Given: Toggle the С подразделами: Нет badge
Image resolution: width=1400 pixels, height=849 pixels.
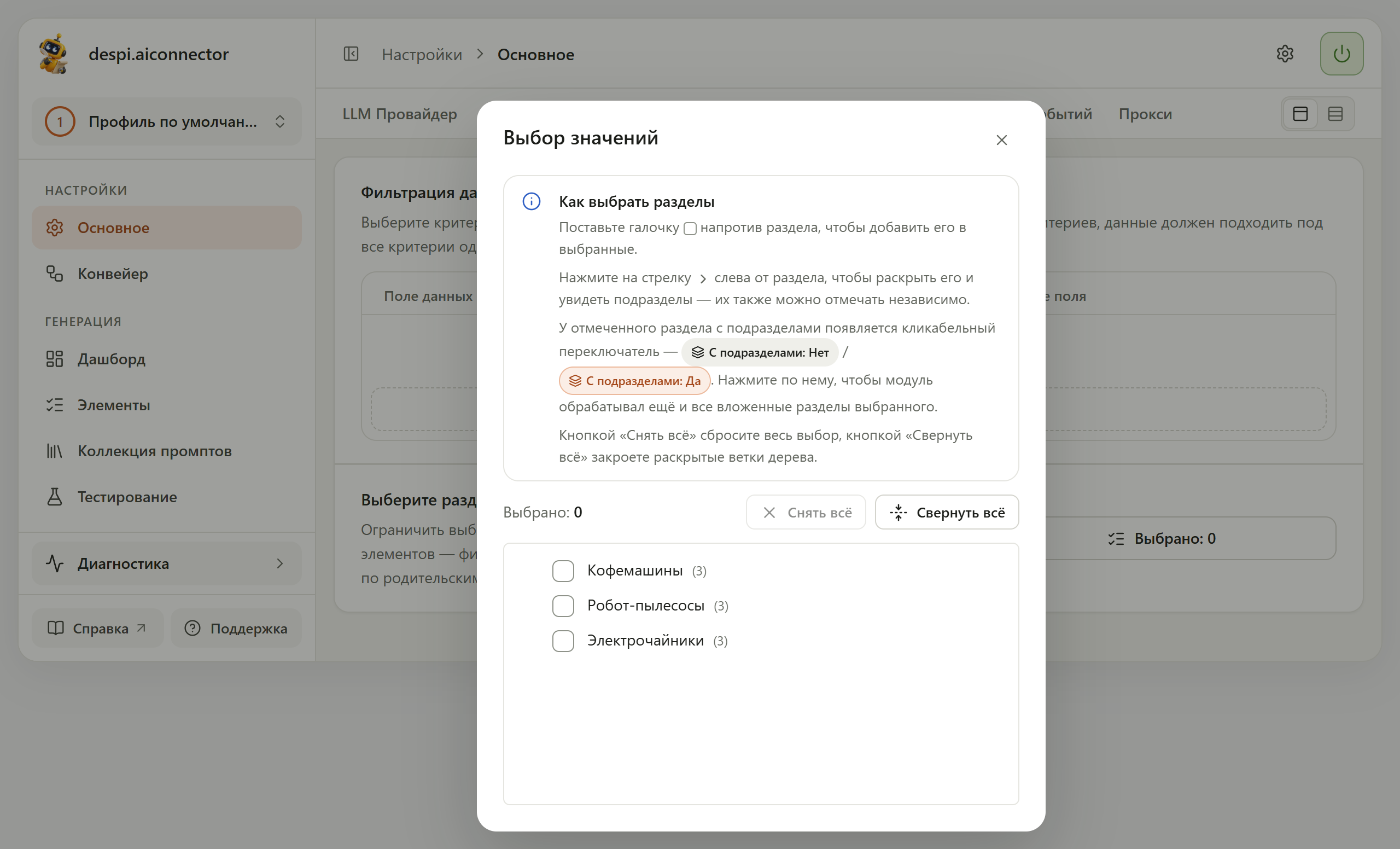Looking at the screenshot, I should tap(760, 352).
